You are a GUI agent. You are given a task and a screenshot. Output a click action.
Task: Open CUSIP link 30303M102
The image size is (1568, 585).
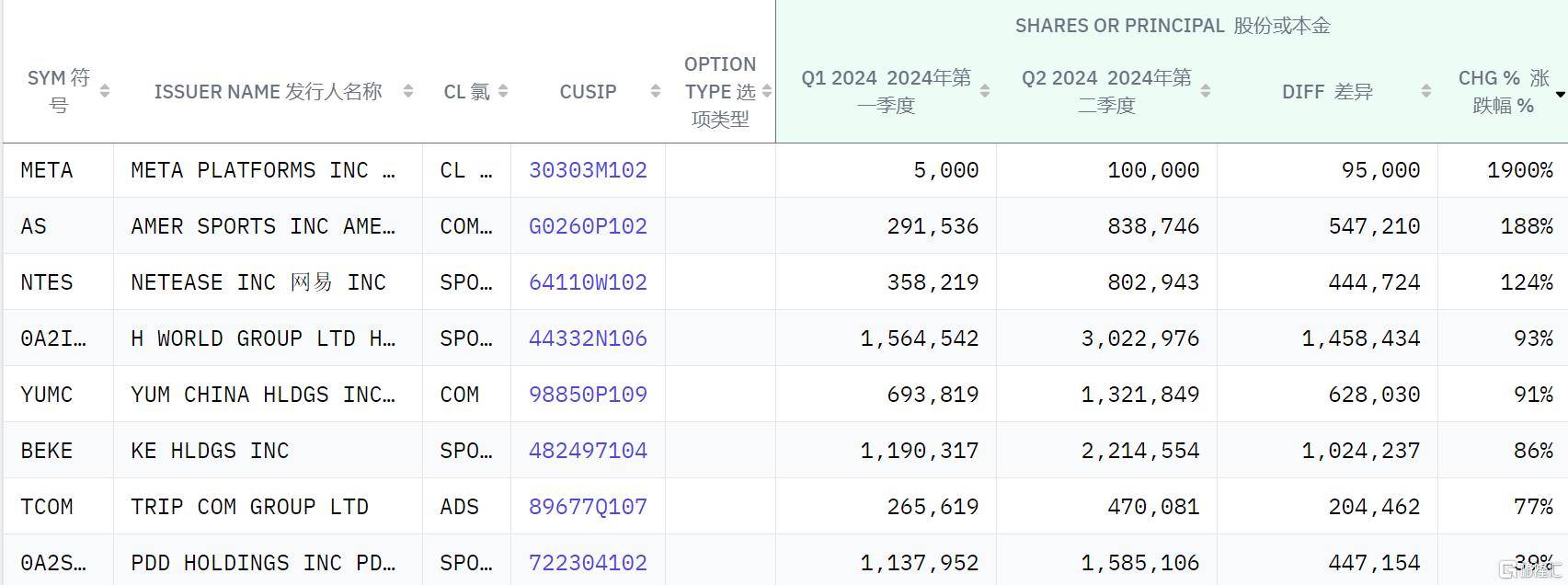point(588,170)
